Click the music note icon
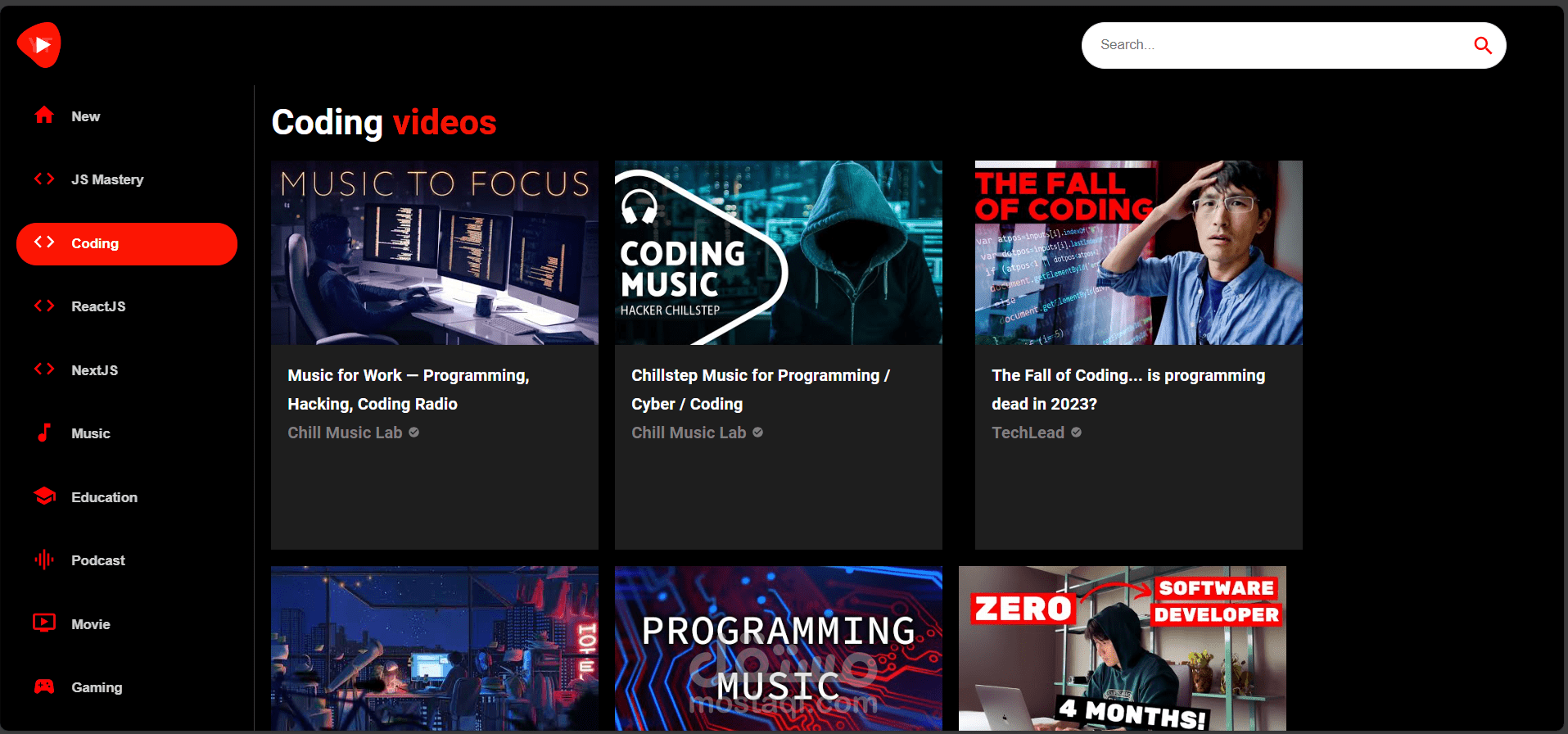Image resolution: width=1568 pixels, height=734 pixels. [x=44, y=433]
